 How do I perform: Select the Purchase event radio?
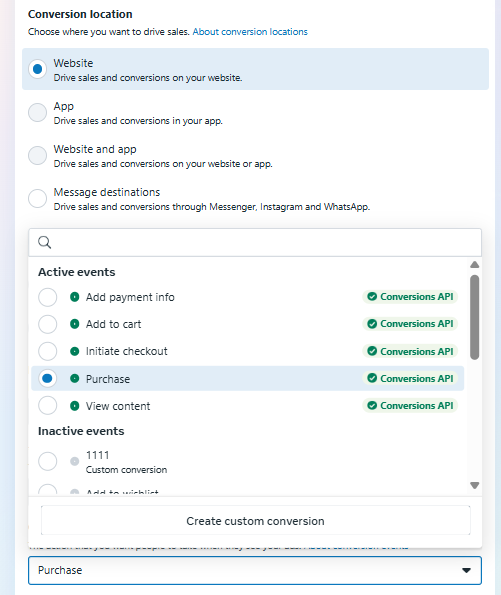(x=47, y=378)
